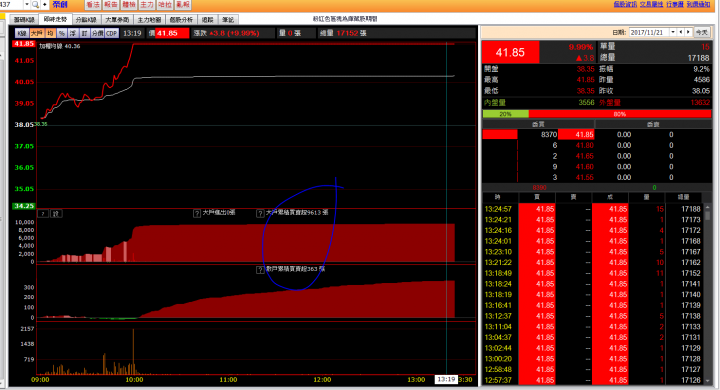Open the 主力地圖 tab

149,20
